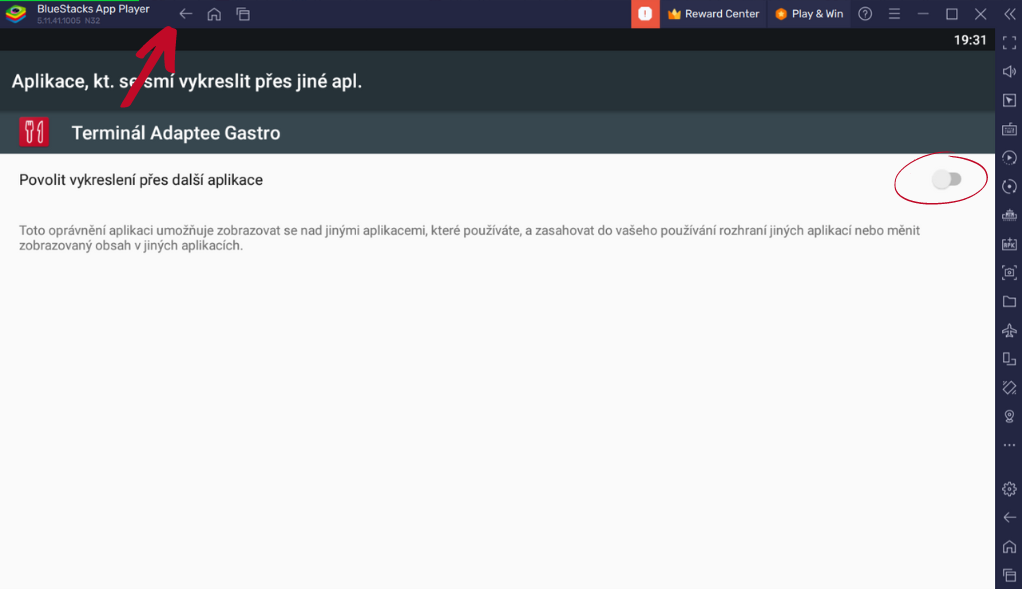Screen dimensions: 1022x589
Task: Go to BlueStacks home screen icon
Action: pyautogui.click(x=214, y=14)
